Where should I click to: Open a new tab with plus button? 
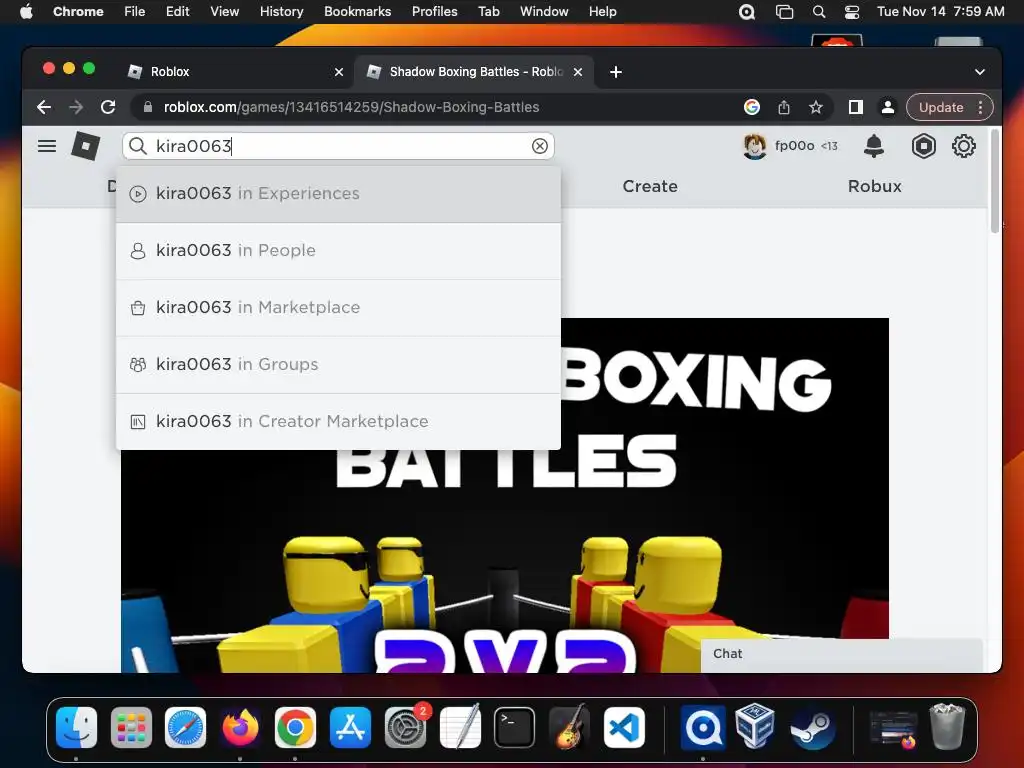(x=616, y=72)
